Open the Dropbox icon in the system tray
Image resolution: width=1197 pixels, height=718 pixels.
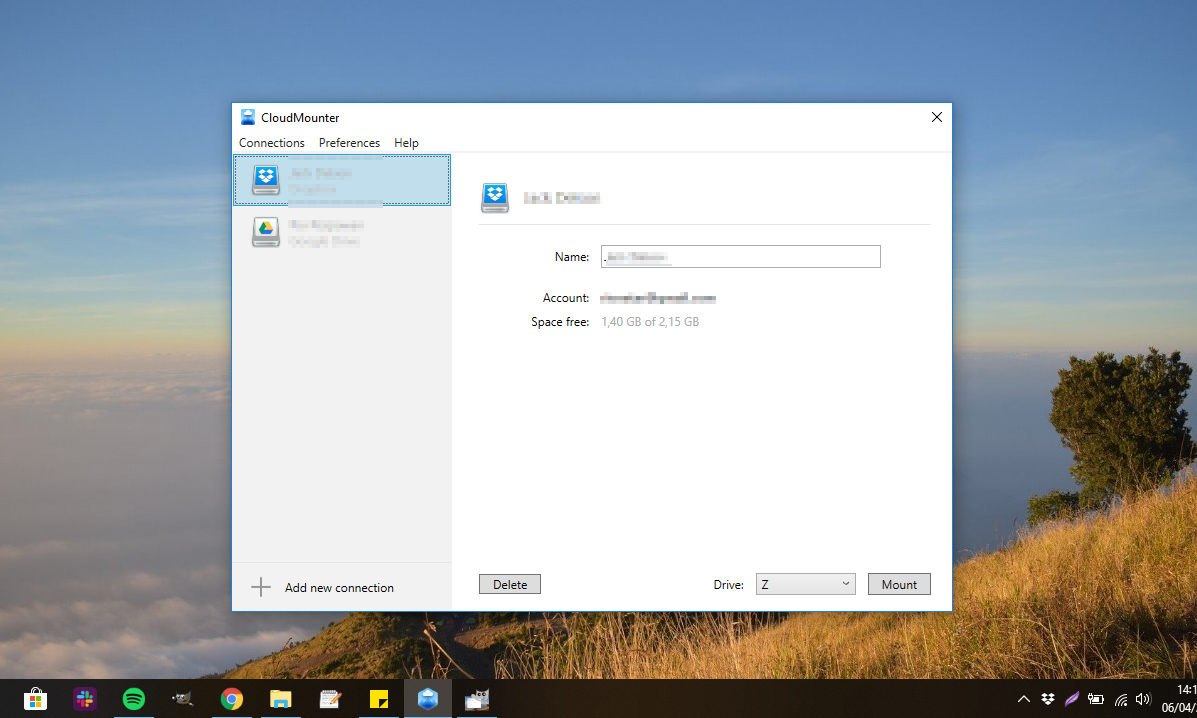point(1047,698)
